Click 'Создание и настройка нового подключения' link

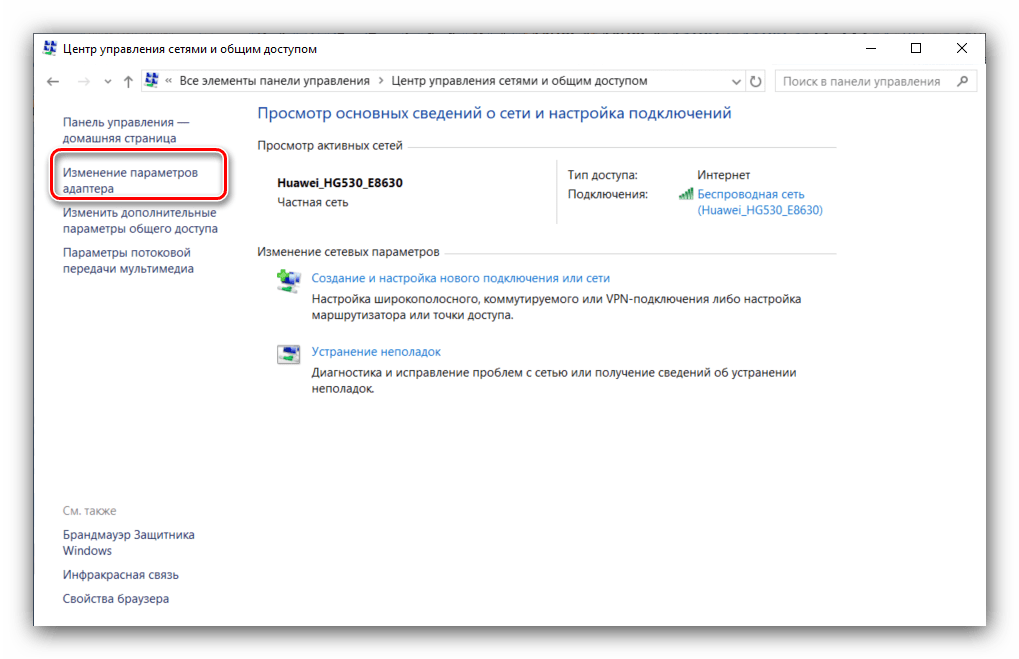[x=460, y=278]
